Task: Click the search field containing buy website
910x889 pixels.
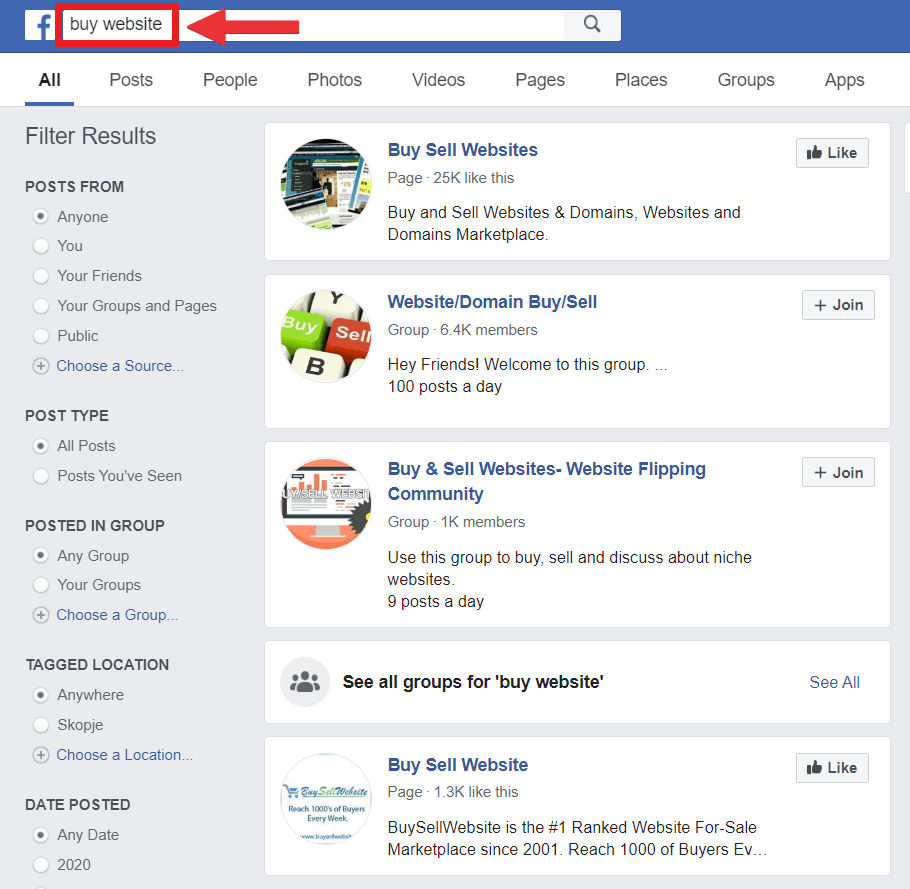Action: pos(313,24)
